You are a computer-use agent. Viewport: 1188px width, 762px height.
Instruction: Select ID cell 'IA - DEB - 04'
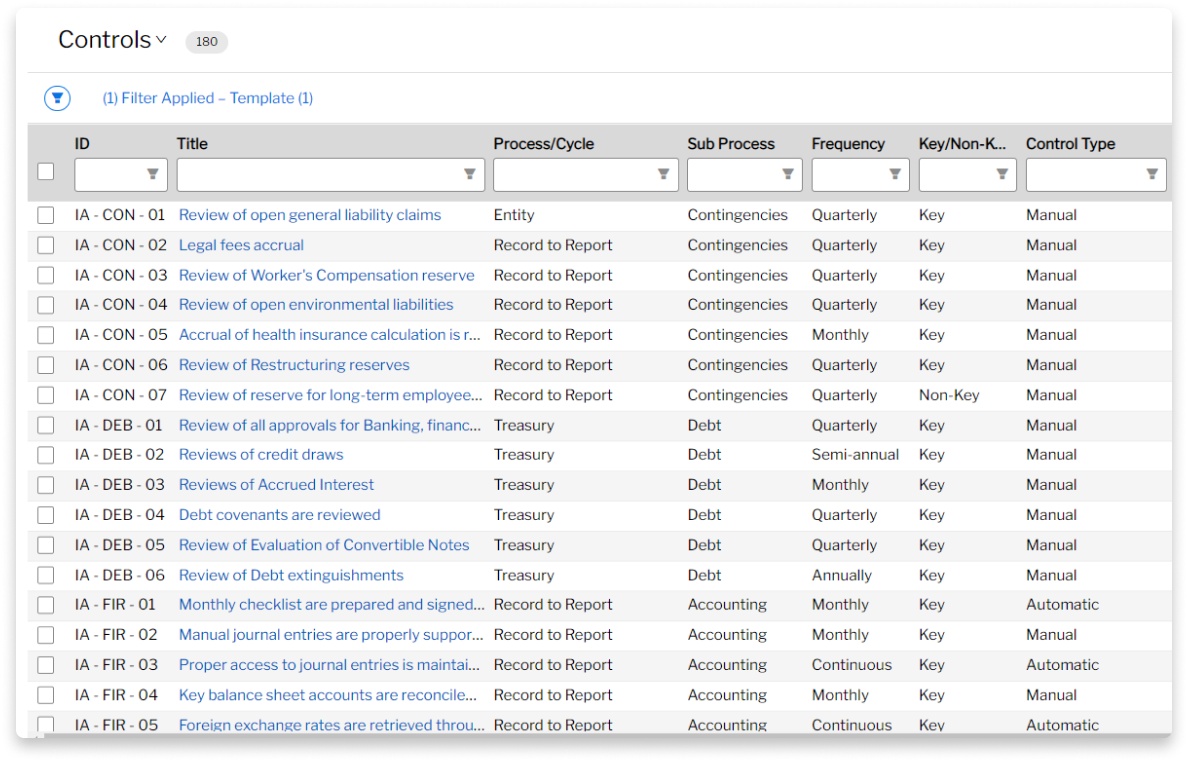120,515
